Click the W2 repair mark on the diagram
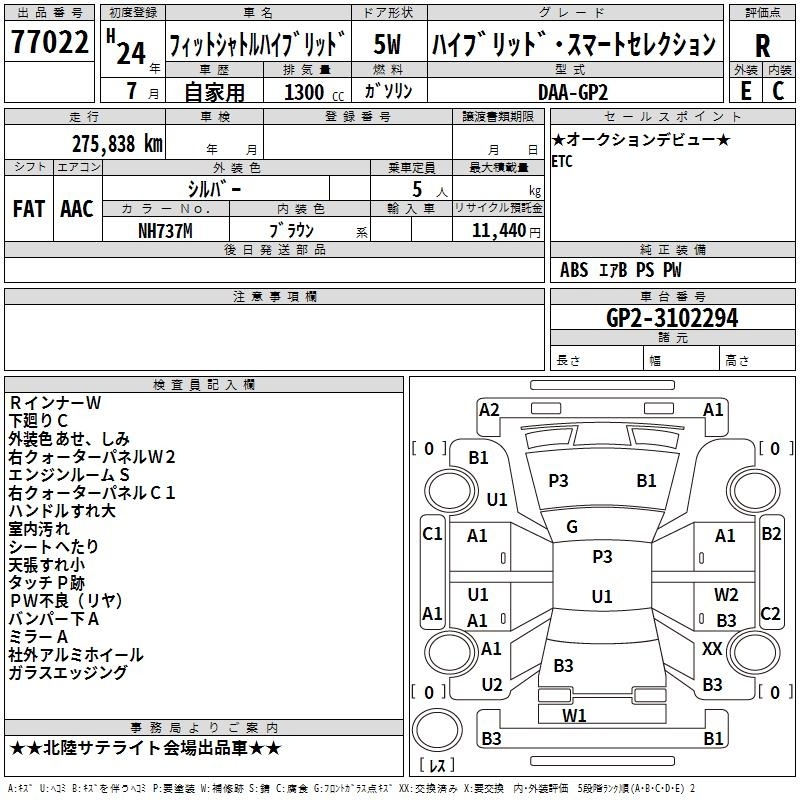The image size is (800, 800). [x=726, y=595]
